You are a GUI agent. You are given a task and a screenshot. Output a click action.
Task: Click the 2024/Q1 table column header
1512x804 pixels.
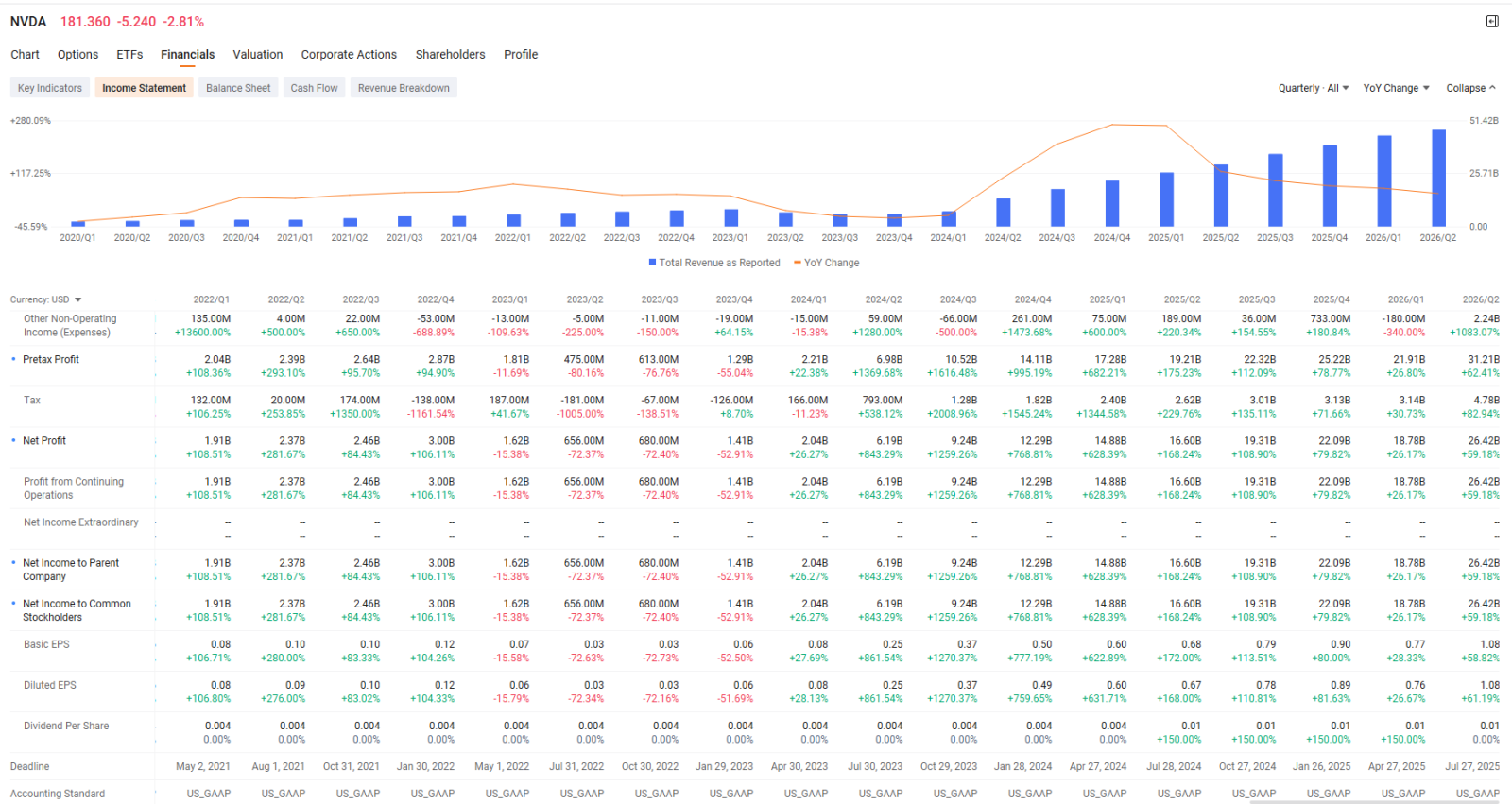(809, 299)
